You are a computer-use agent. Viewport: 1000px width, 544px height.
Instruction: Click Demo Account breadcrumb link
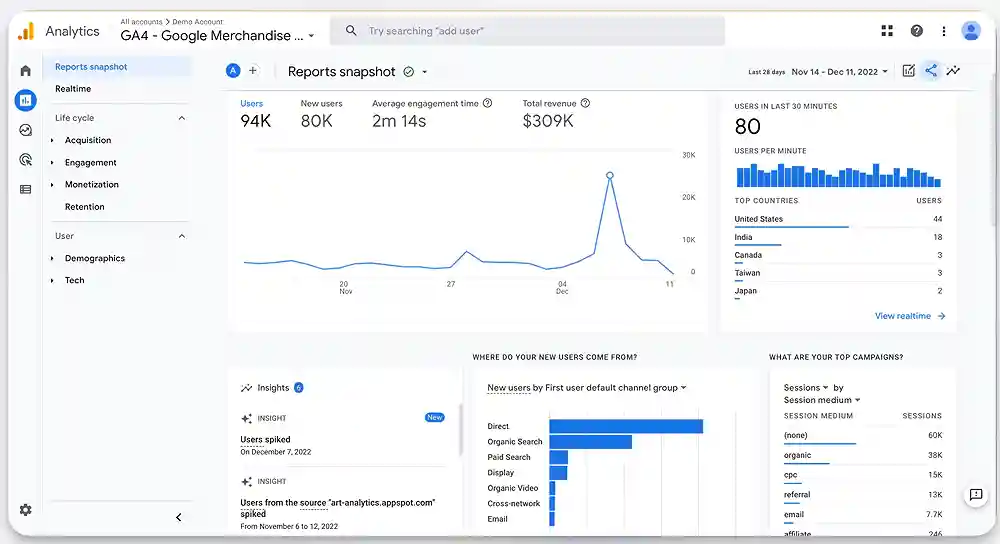198,22
